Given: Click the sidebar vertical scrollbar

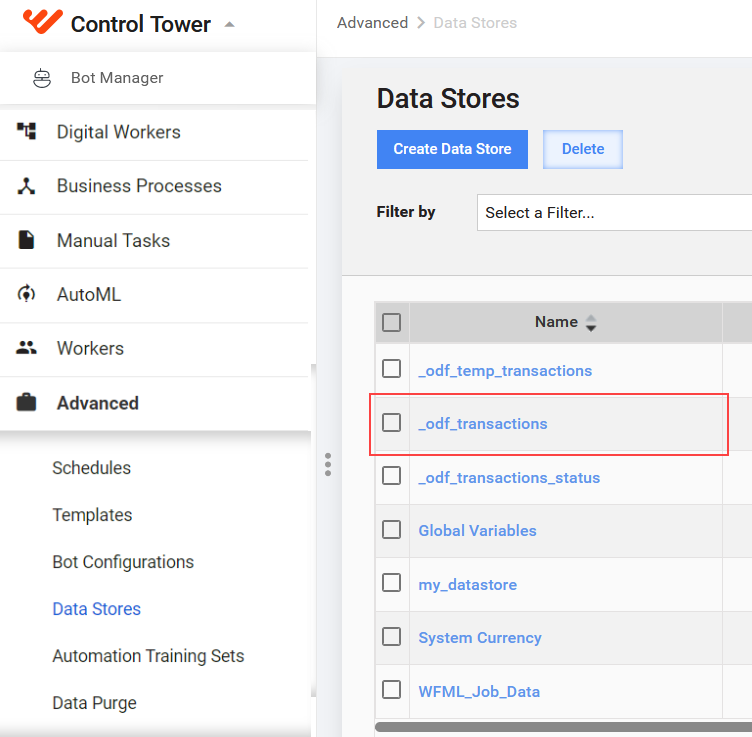Looking at the screenshot, I should coord(314,530).
